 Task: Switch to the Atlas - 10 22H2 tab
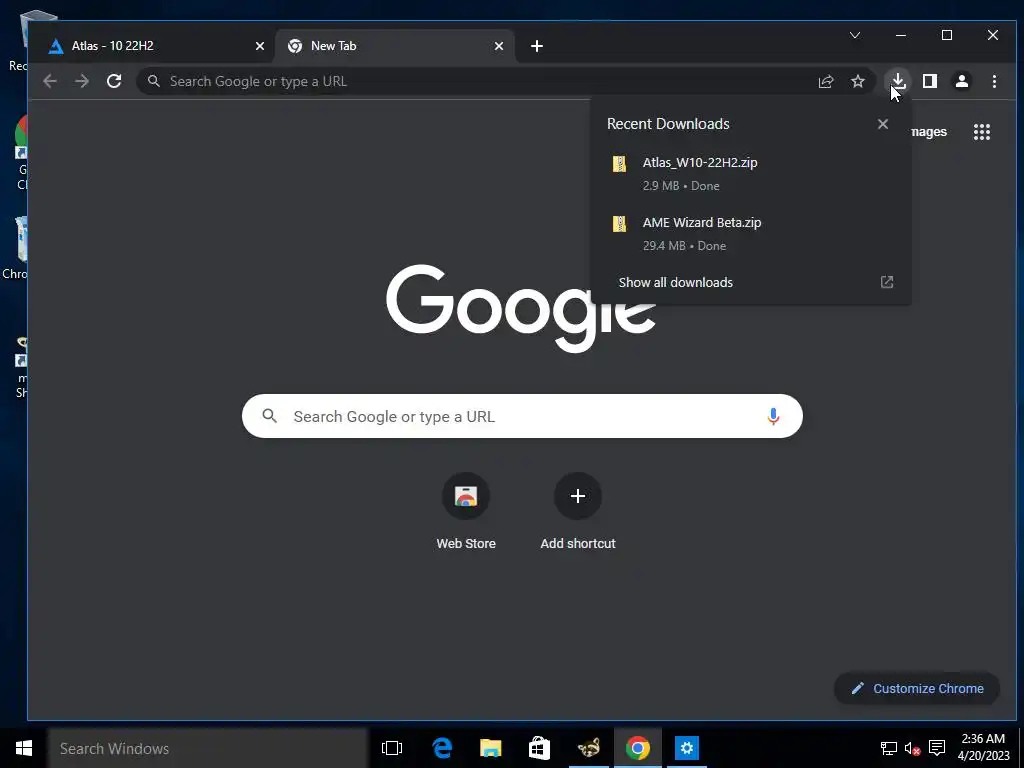[152, 46]
